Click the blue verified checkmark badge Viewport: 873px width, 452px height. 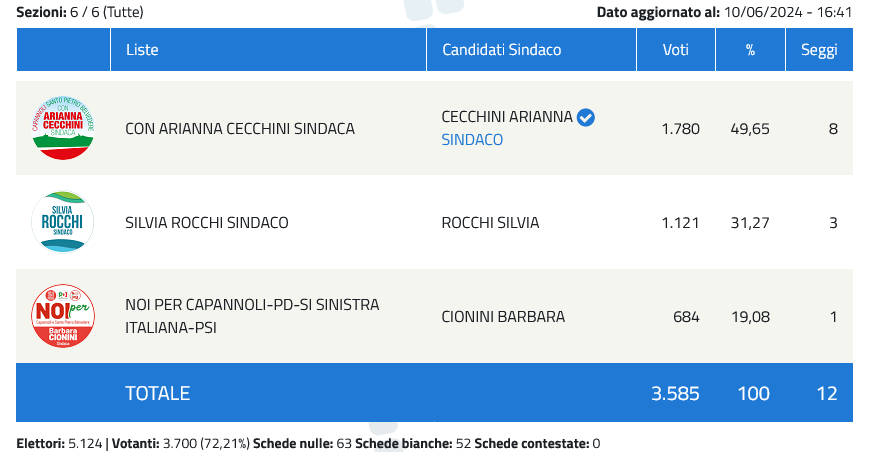(x=586, y=117)
